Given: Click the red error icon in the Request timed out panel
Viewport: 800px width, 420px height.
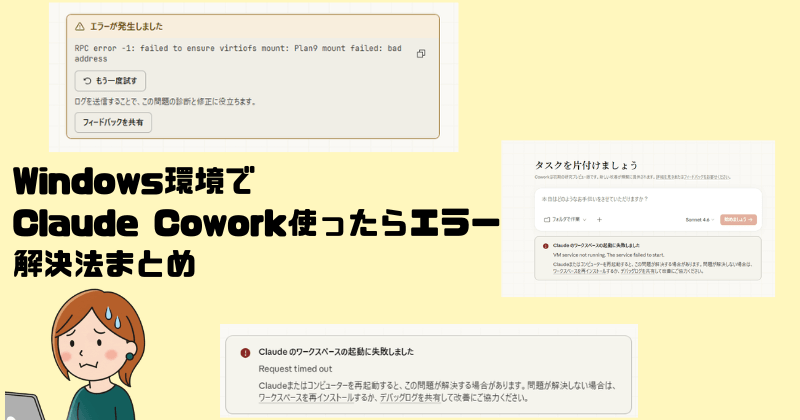Looking at the screenshot, I should tap(245, 352).
